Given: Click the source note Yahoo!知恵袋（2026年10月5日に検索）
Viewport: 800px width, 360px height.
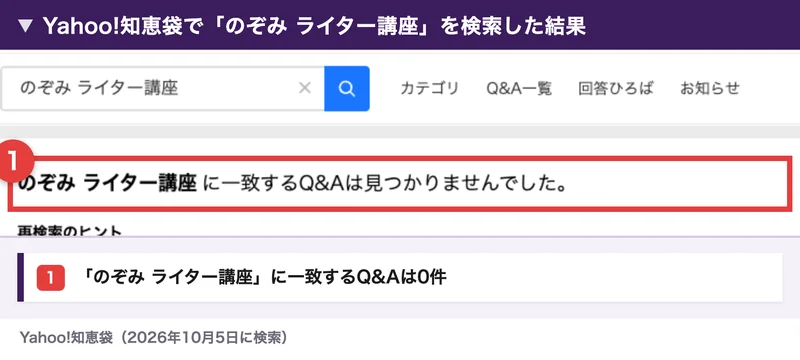Looking at the screenshot, I should tap(155, 338).
